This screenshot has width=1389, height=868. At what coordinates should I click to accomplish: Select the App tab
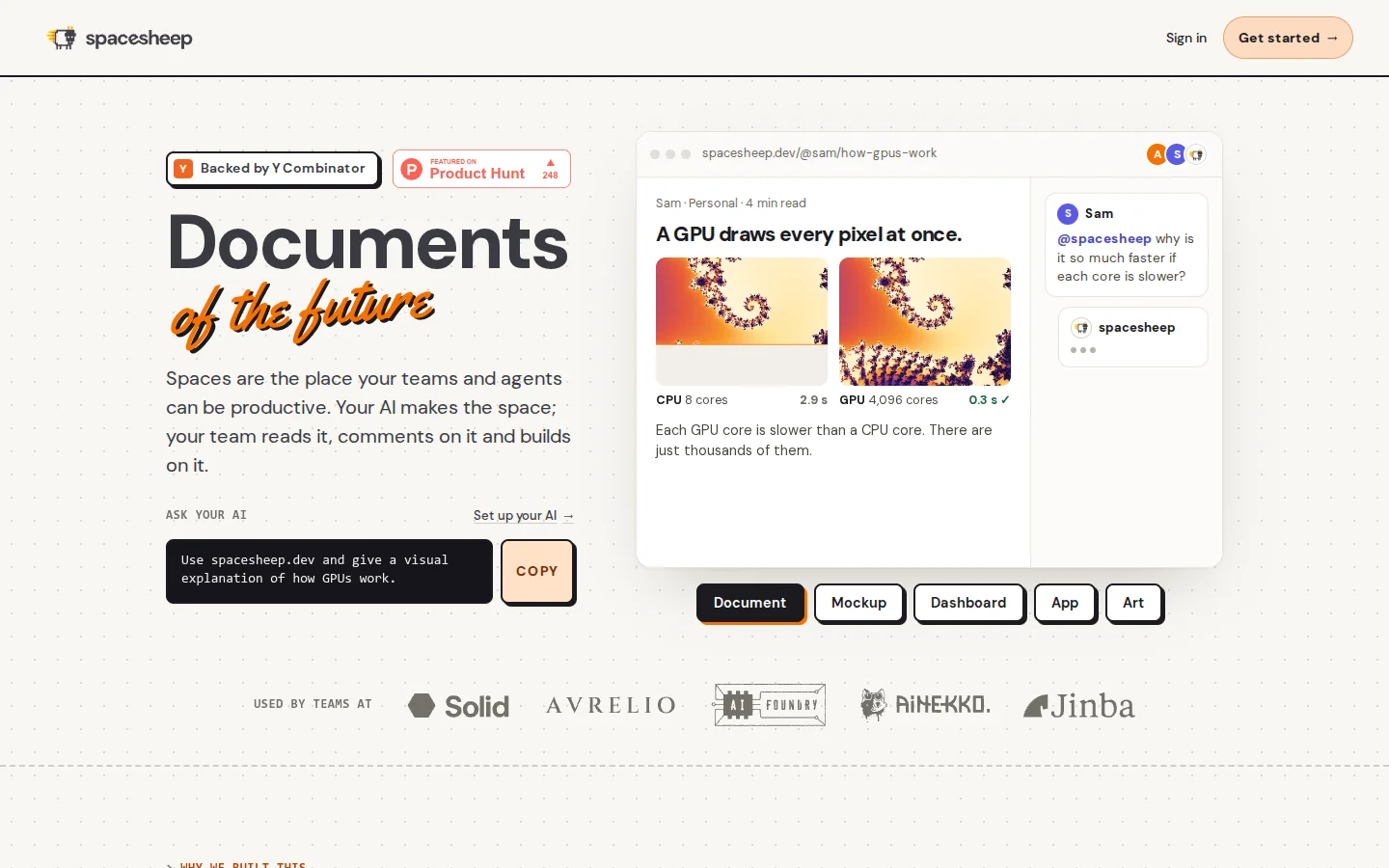tap(1065, 603)
